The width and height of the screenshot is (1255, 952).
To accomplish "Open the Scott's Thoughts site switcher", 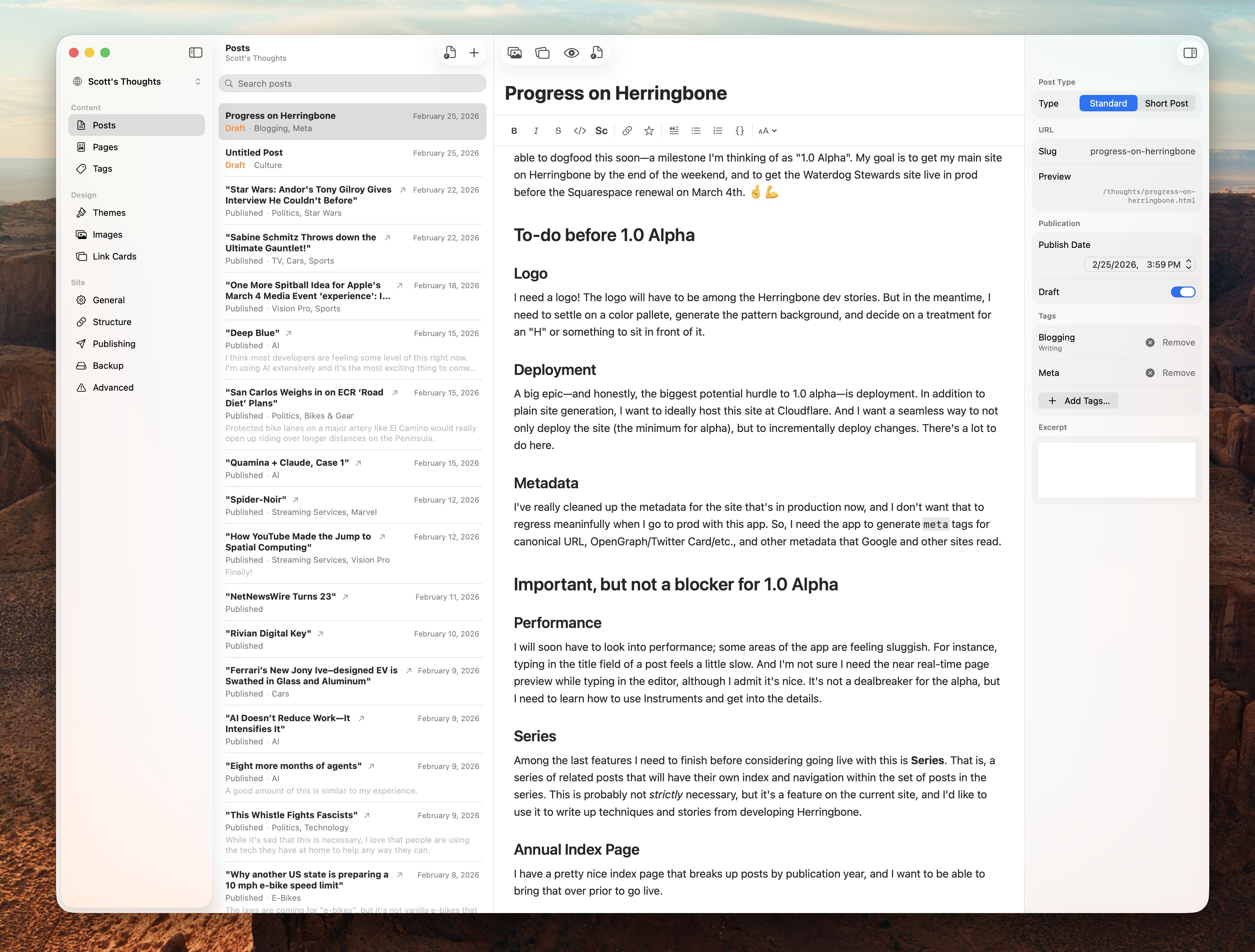I will 137,82.
